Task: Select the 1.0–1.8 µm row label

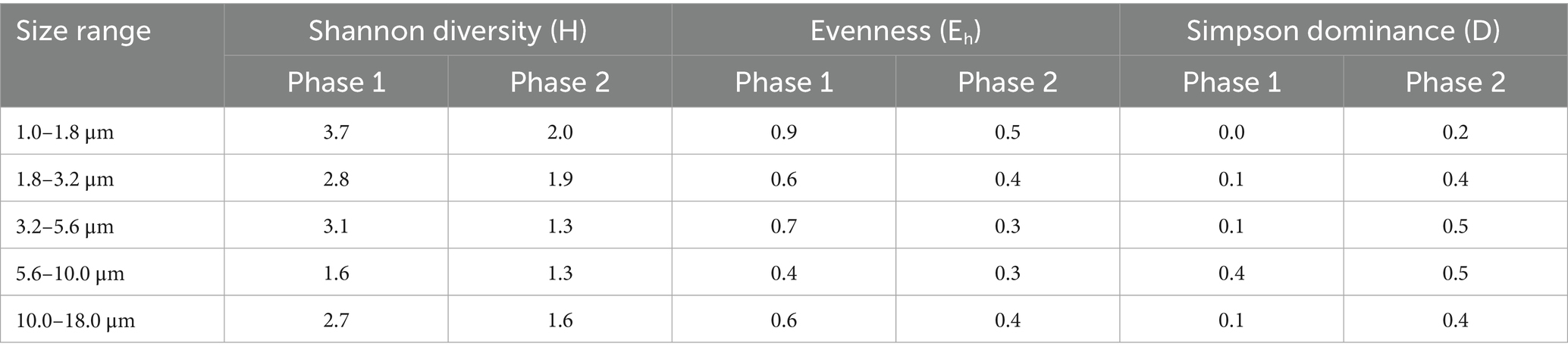Action: pyautogui.click(x=65, y=133)
